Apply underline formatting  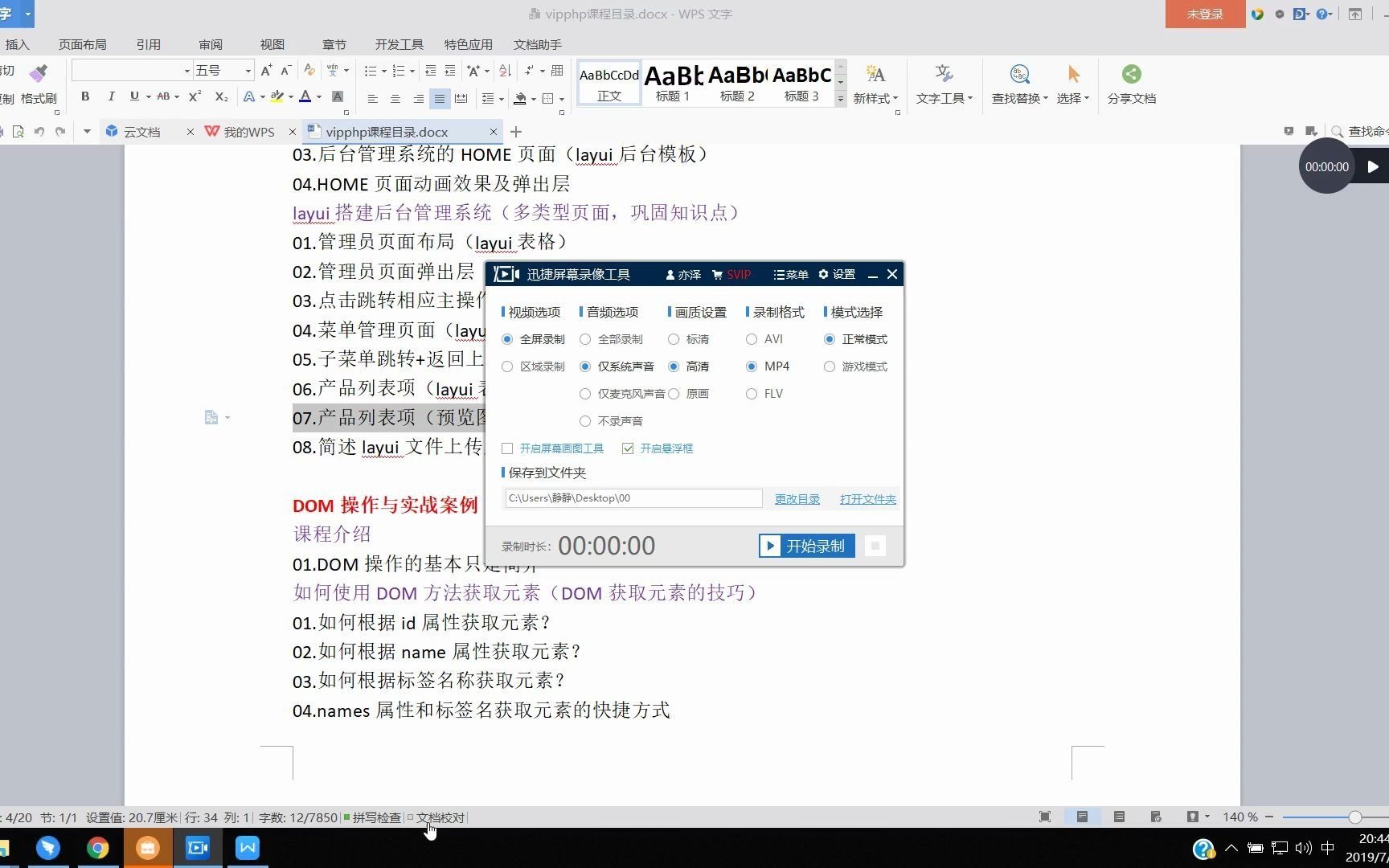134,96
